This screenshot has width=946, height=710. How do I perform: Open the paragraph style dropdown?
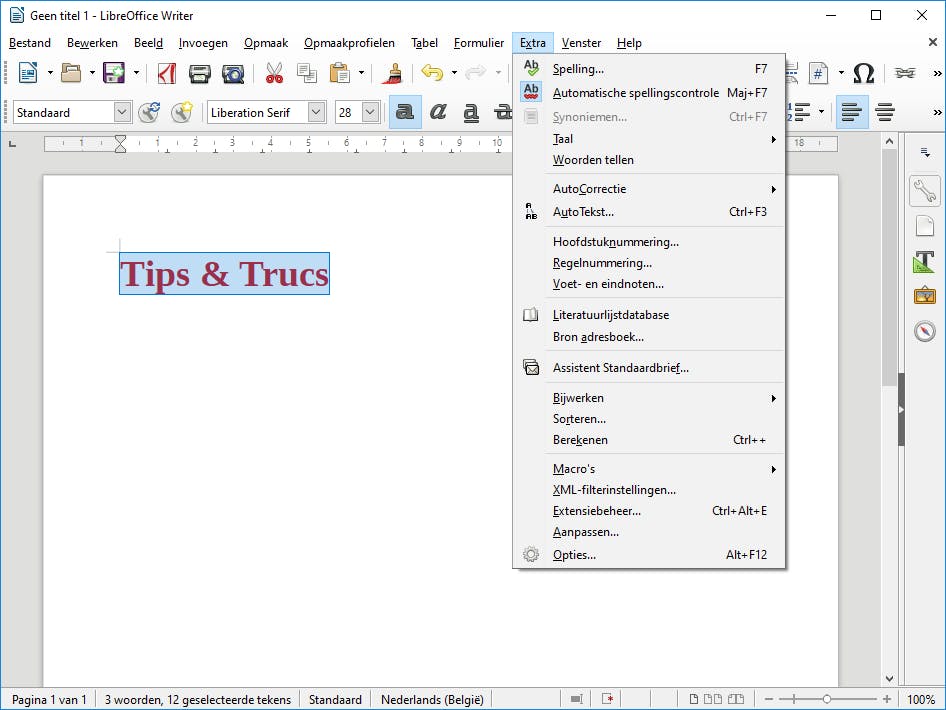(122, 112)
